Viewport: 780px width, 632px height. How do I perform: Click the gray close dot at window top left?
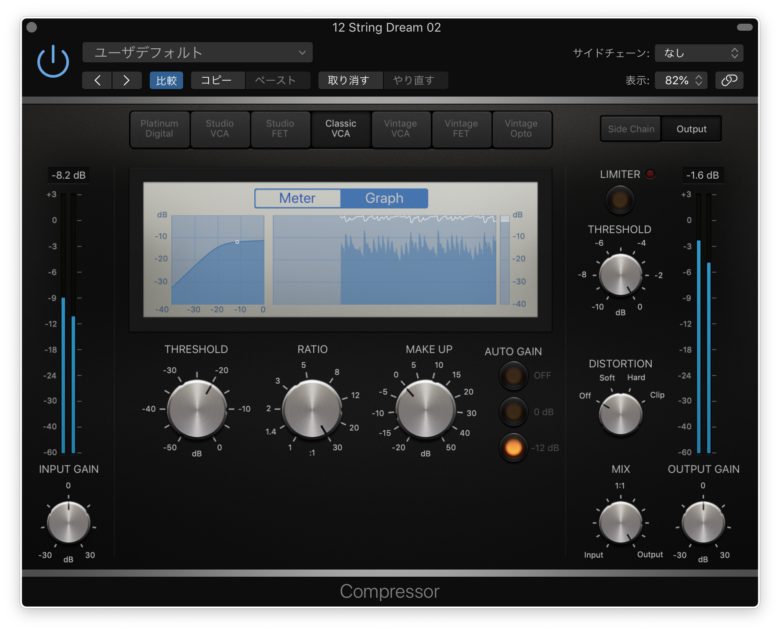coord(31,27)
